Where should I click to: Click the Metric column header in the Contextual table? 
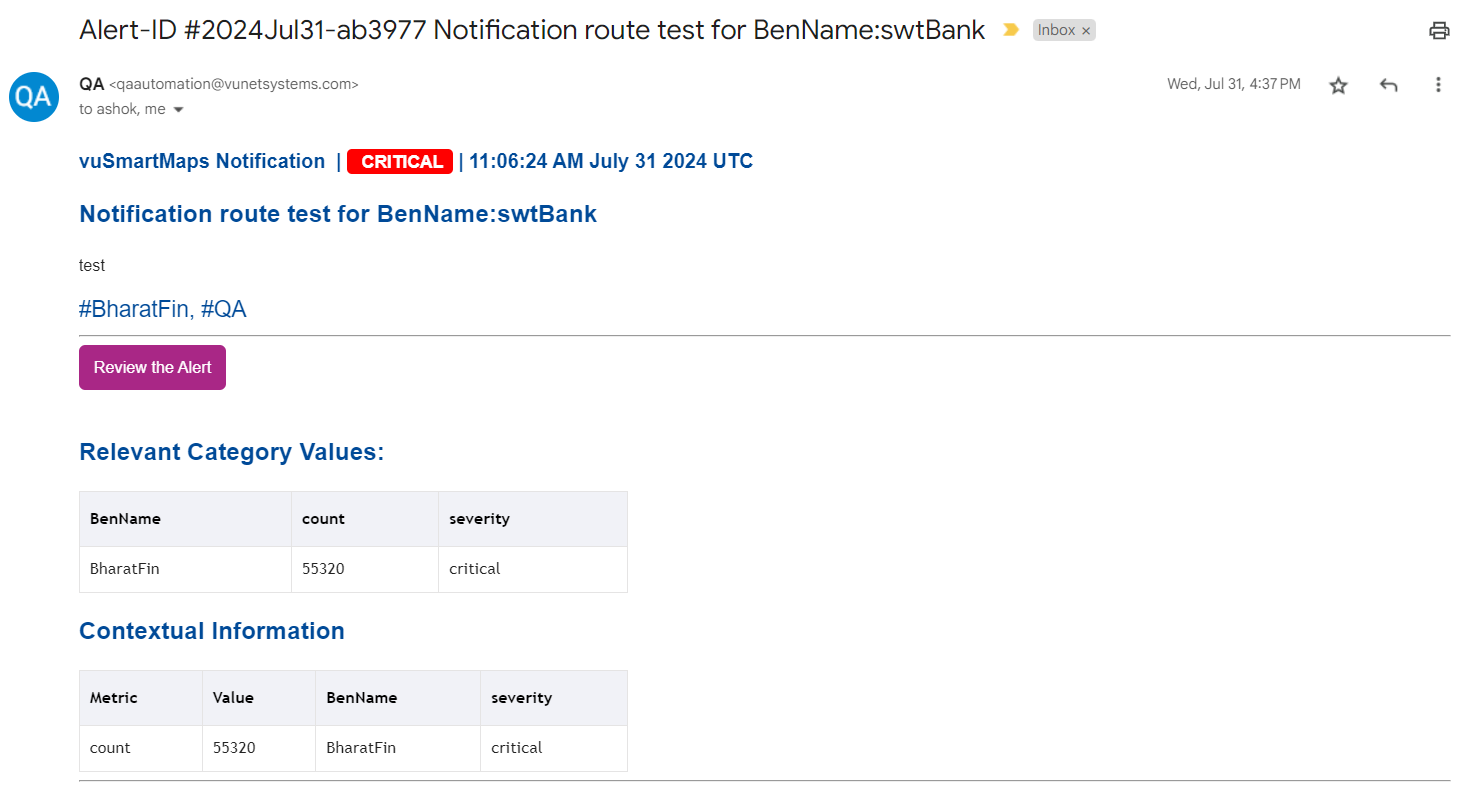pyautogui.click(x=114, y=698)
